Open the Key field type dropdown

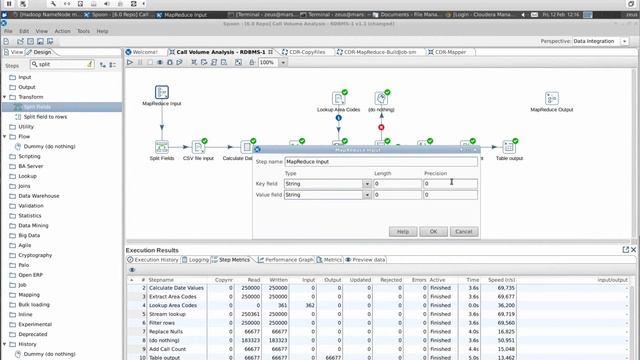367,184
